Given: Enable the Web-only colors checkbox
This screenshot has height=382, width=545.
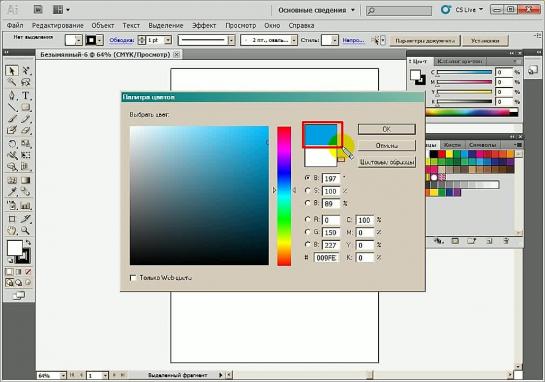Looking at the screenshot, I should coord(133,278).
